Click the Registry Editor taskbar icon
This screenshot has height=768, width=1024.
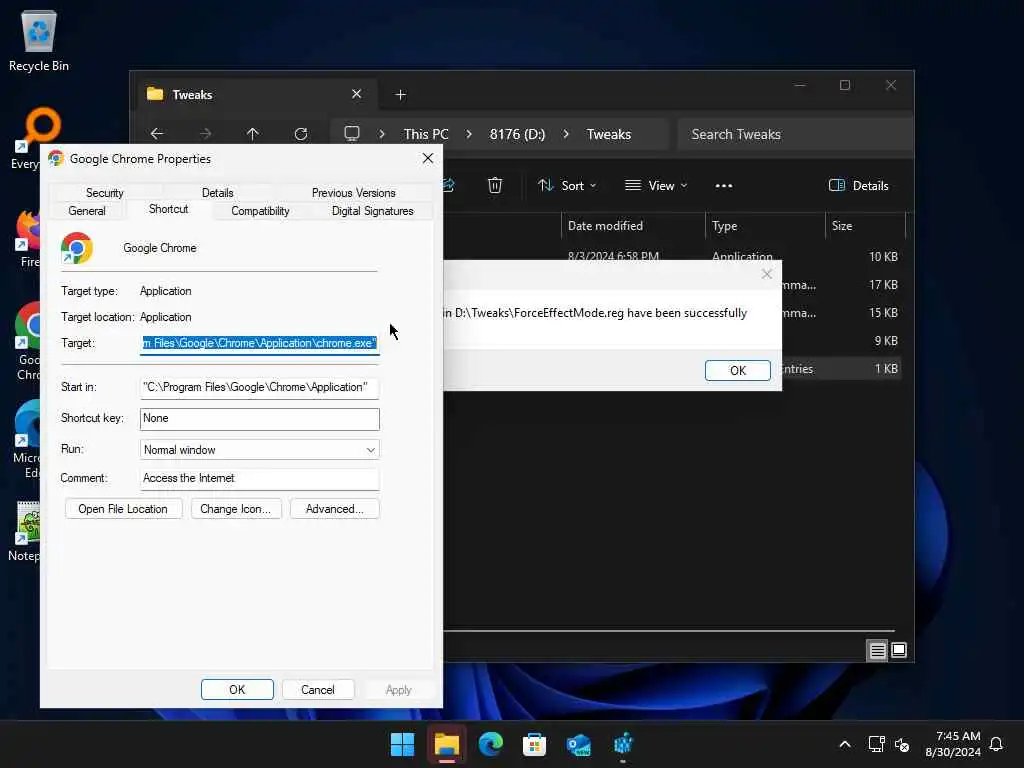click(623, 744)
